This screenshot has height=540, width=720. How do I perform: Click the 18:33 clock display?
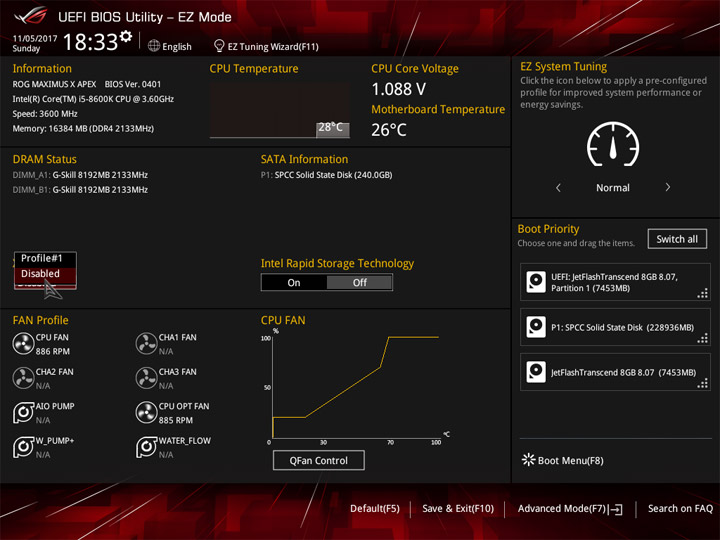[x=90, y=42]
